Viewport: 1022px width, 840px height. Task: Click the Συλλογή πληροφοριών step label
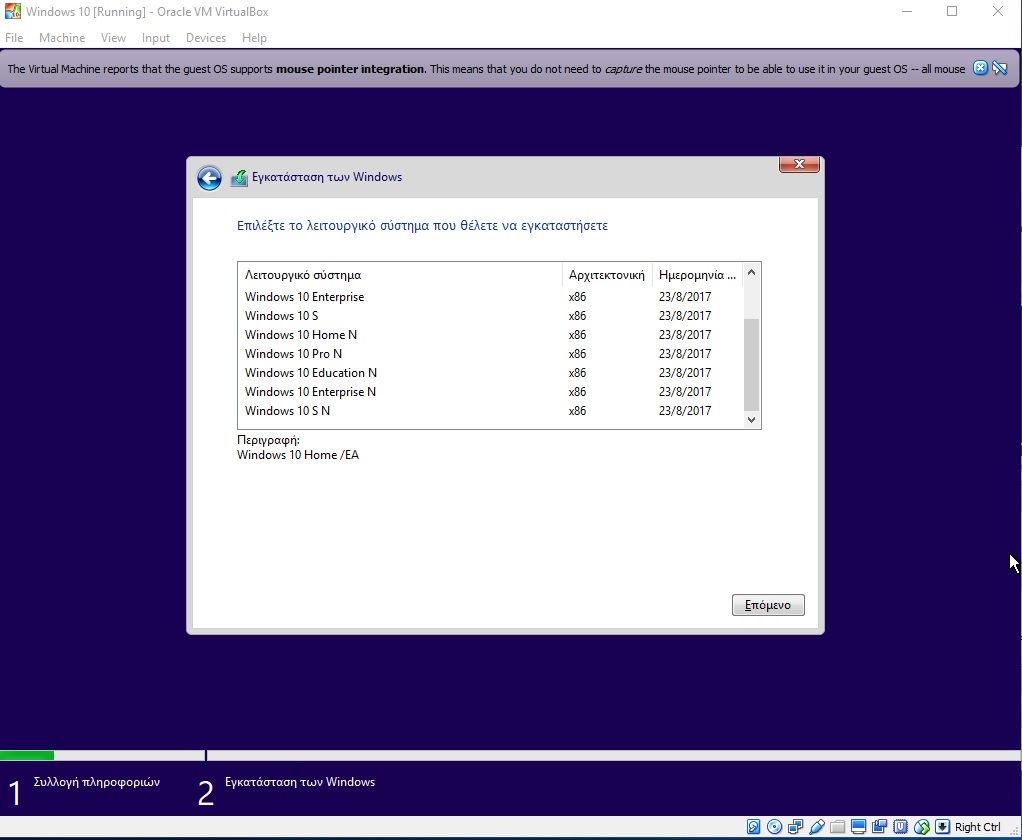click(96, 782)
